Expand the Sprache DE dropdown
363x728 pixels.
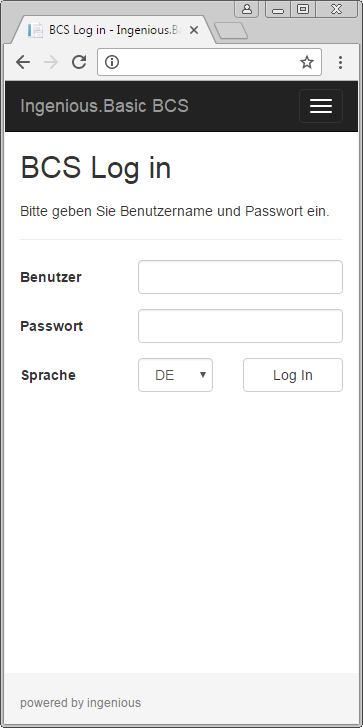175,375
